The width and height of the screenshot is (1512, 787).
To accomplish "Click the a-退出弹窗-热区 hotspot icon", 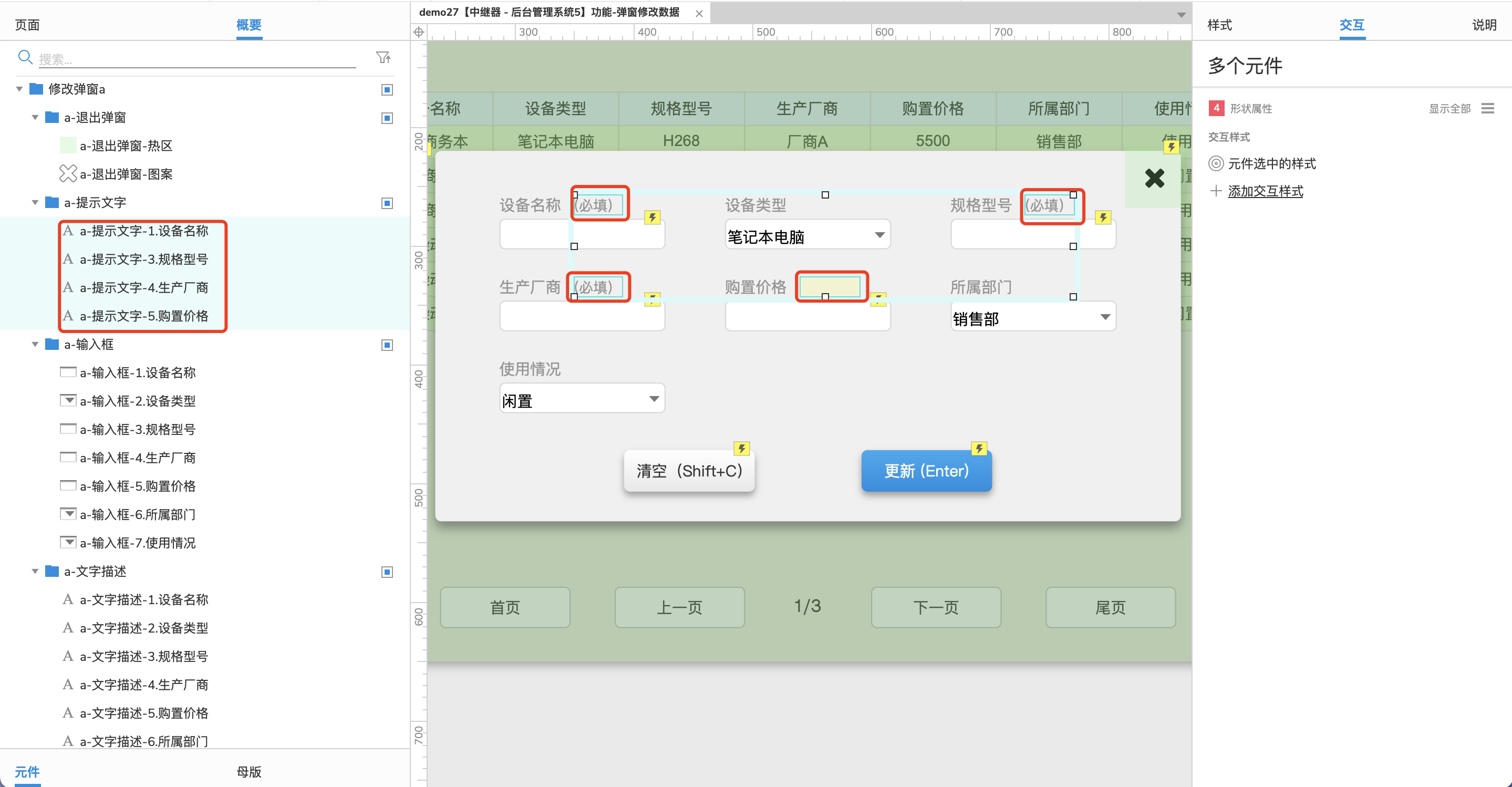I will [68, 146].
